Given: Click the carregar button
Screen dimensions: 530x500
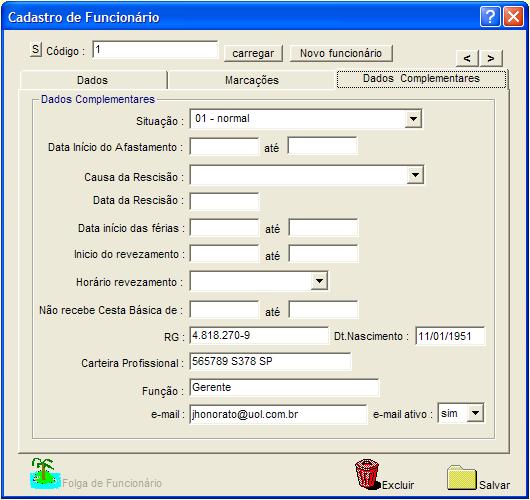Looking at the screenshot, I should (253, 53).
